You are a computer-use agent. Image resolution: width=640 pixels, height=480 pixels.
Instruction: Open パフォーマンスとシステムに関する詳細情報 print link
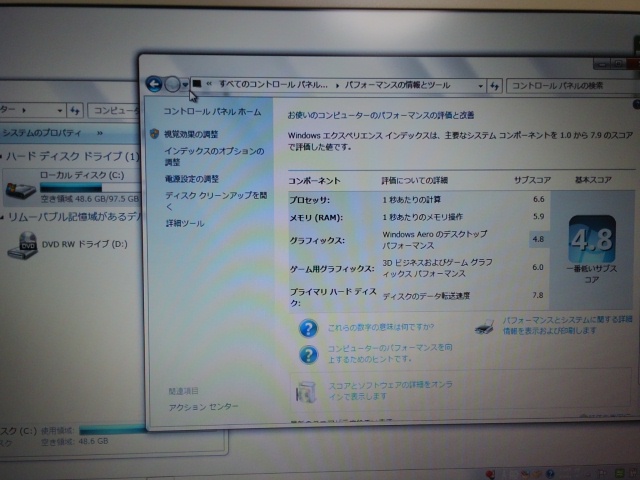567,325
